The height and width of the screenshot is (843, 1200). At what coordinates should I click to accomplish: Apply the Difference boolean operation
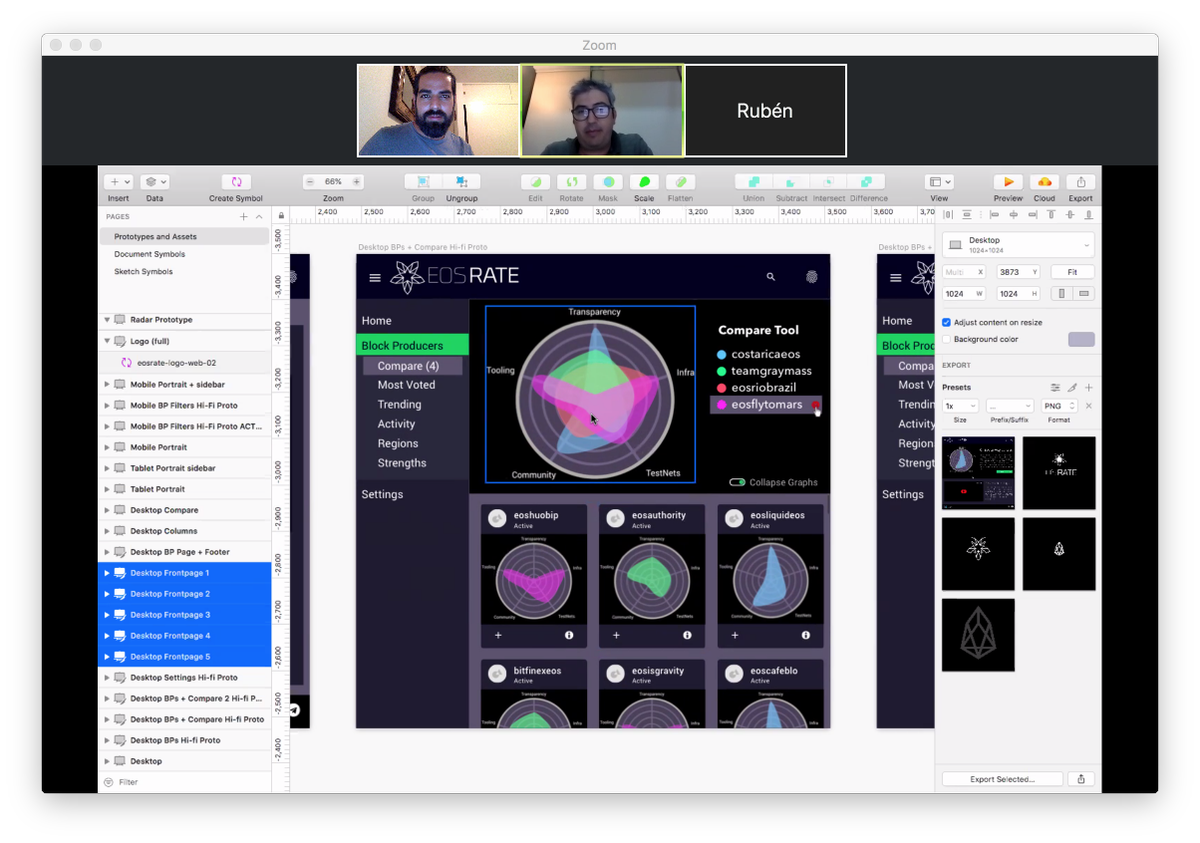[x=867, y=182]
